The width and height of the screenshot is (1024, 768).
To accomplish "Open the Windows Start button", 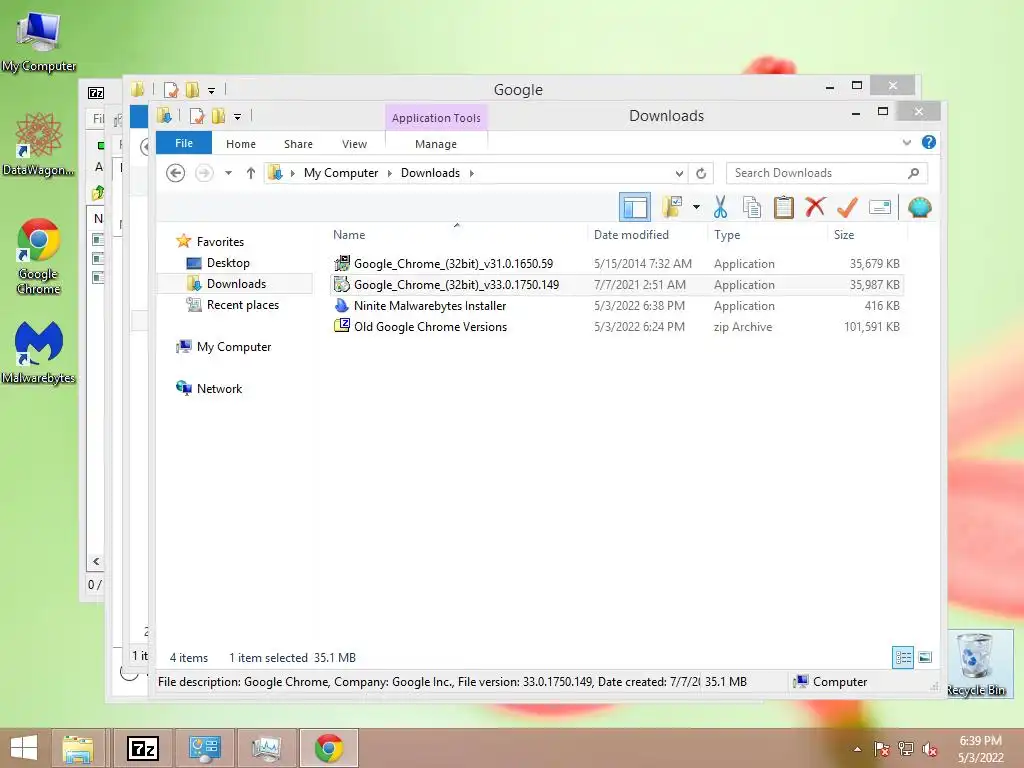I will [24, 748].
